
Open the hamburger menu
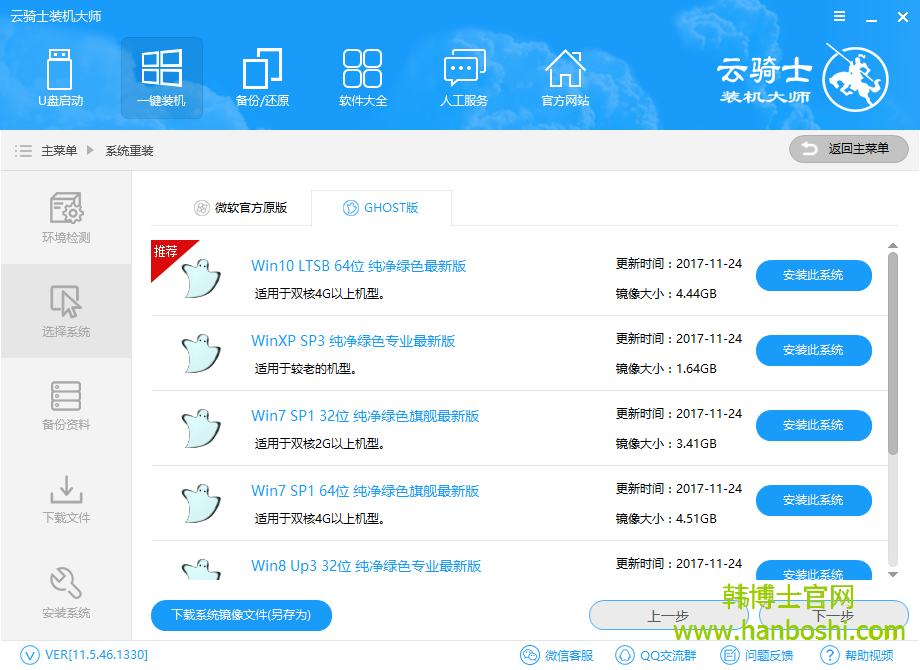pos(839,15)
